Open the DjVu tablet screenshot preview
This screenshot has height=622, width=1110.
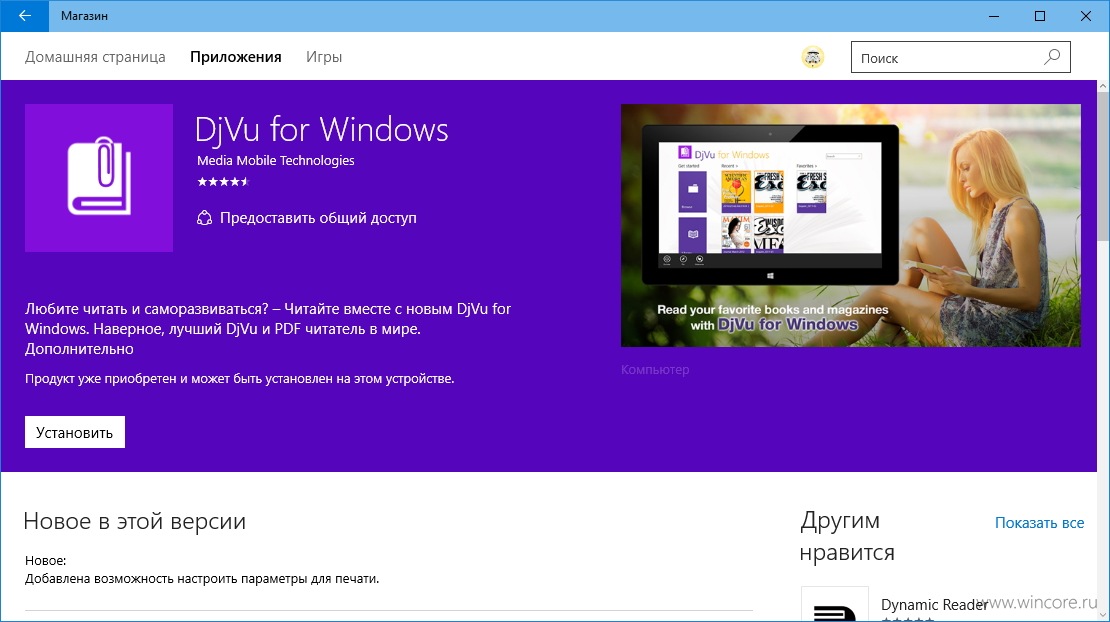pos(851,226)
